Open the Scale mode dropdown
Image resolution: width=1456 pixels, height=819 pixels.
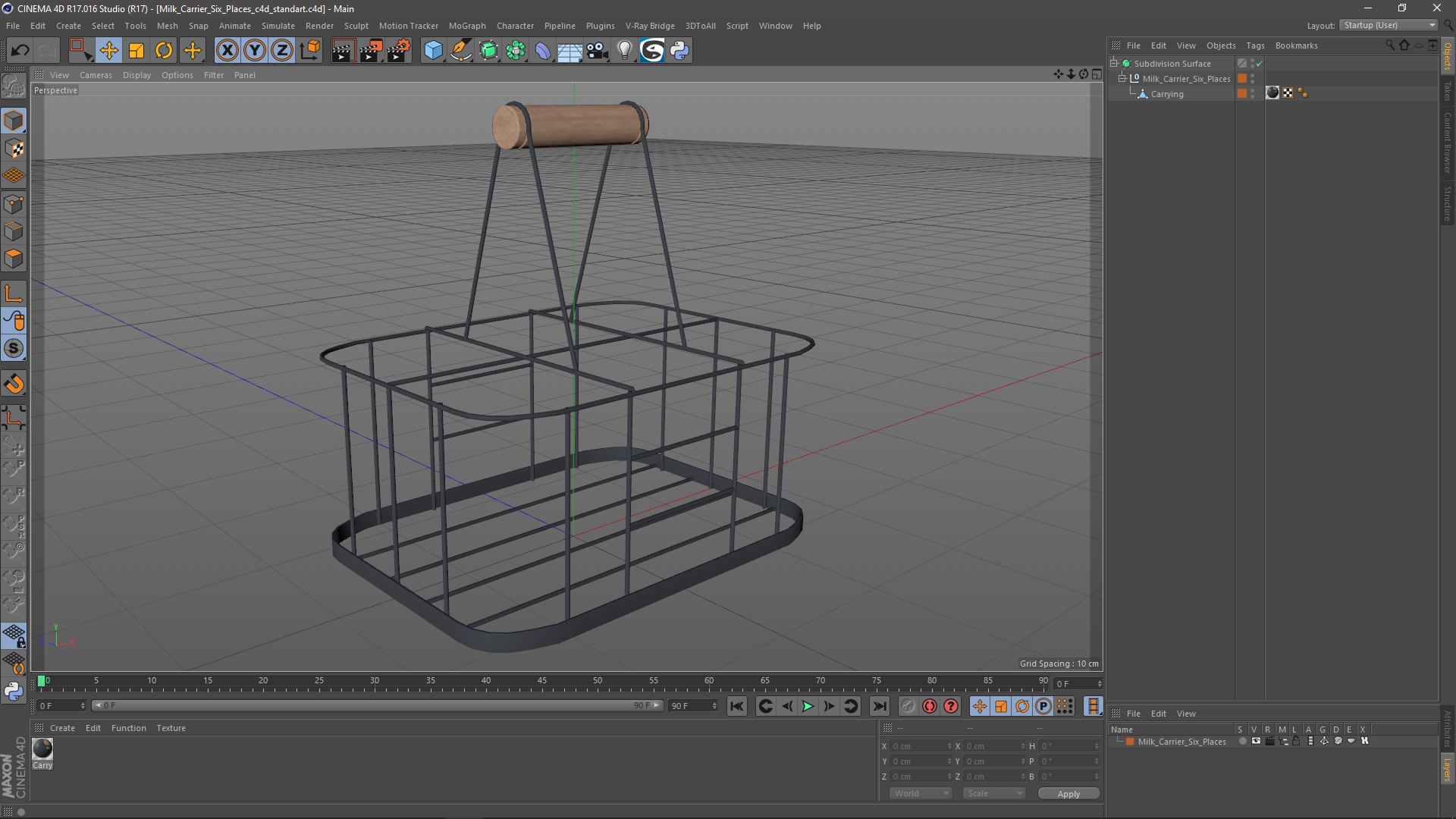[994, 793]
